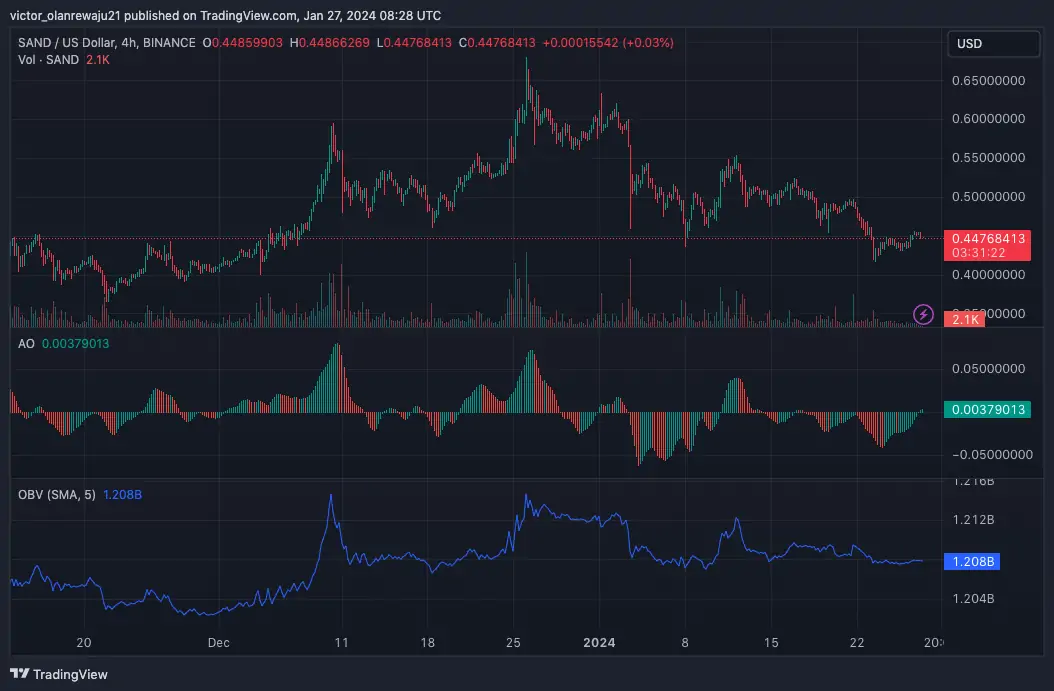Select the AO indicator label
1054x691 pixels.
click(26, 343)
